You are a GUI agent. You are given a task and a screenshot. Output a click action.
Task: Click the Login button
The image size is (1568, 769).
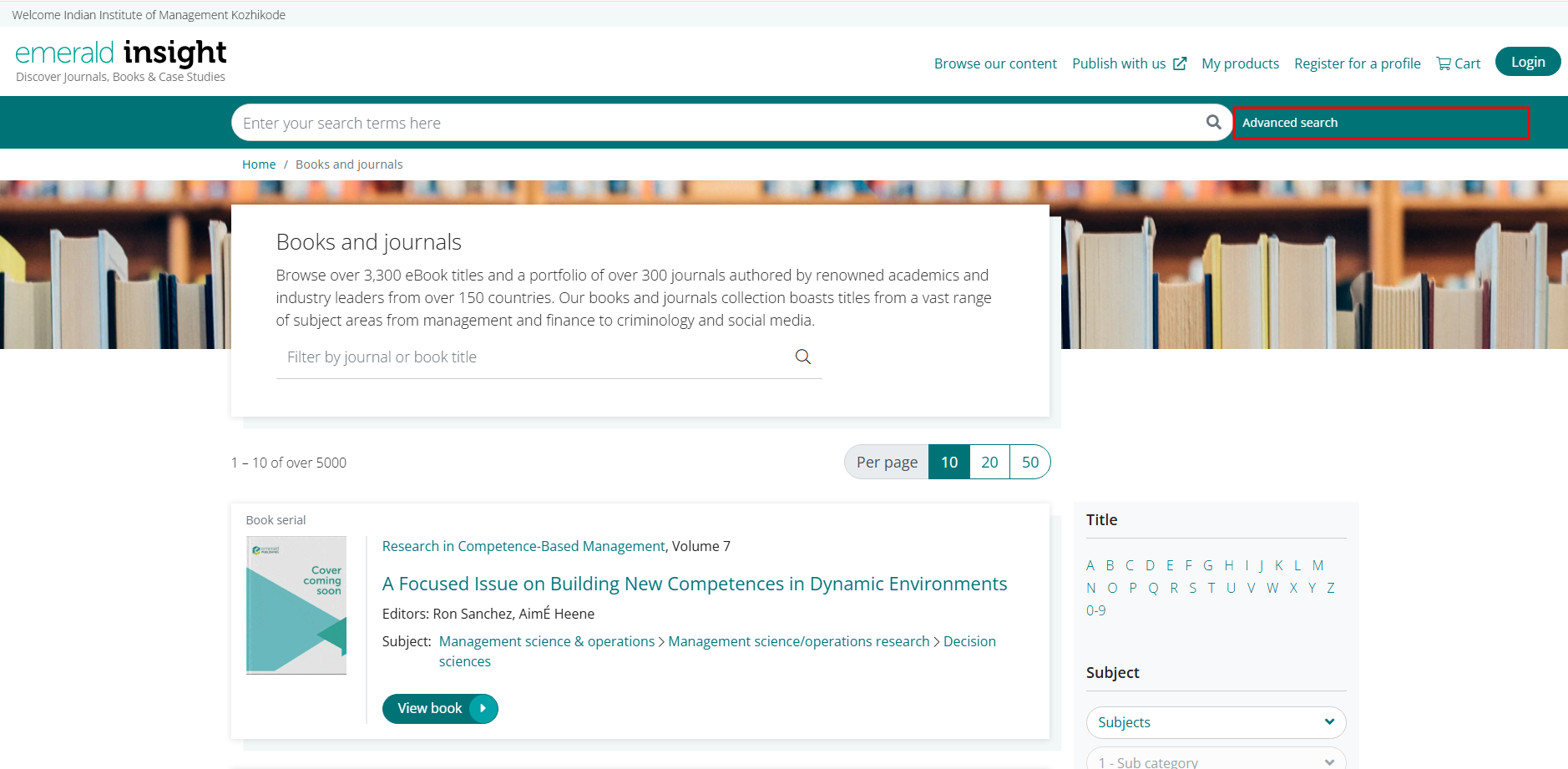coord(1527,62)
